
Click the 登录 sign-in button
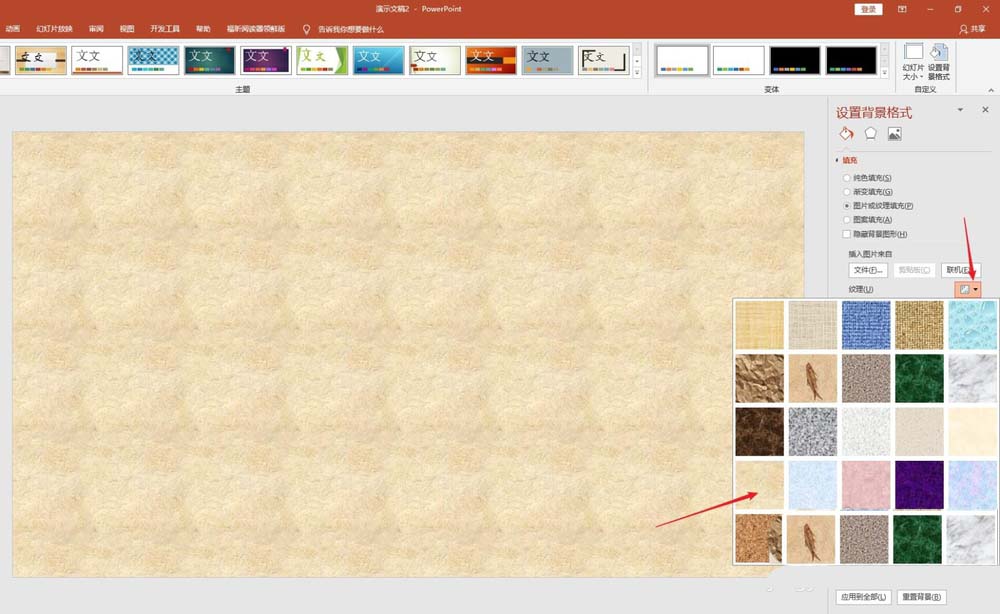pyautogui.click(x=868, y=9)
